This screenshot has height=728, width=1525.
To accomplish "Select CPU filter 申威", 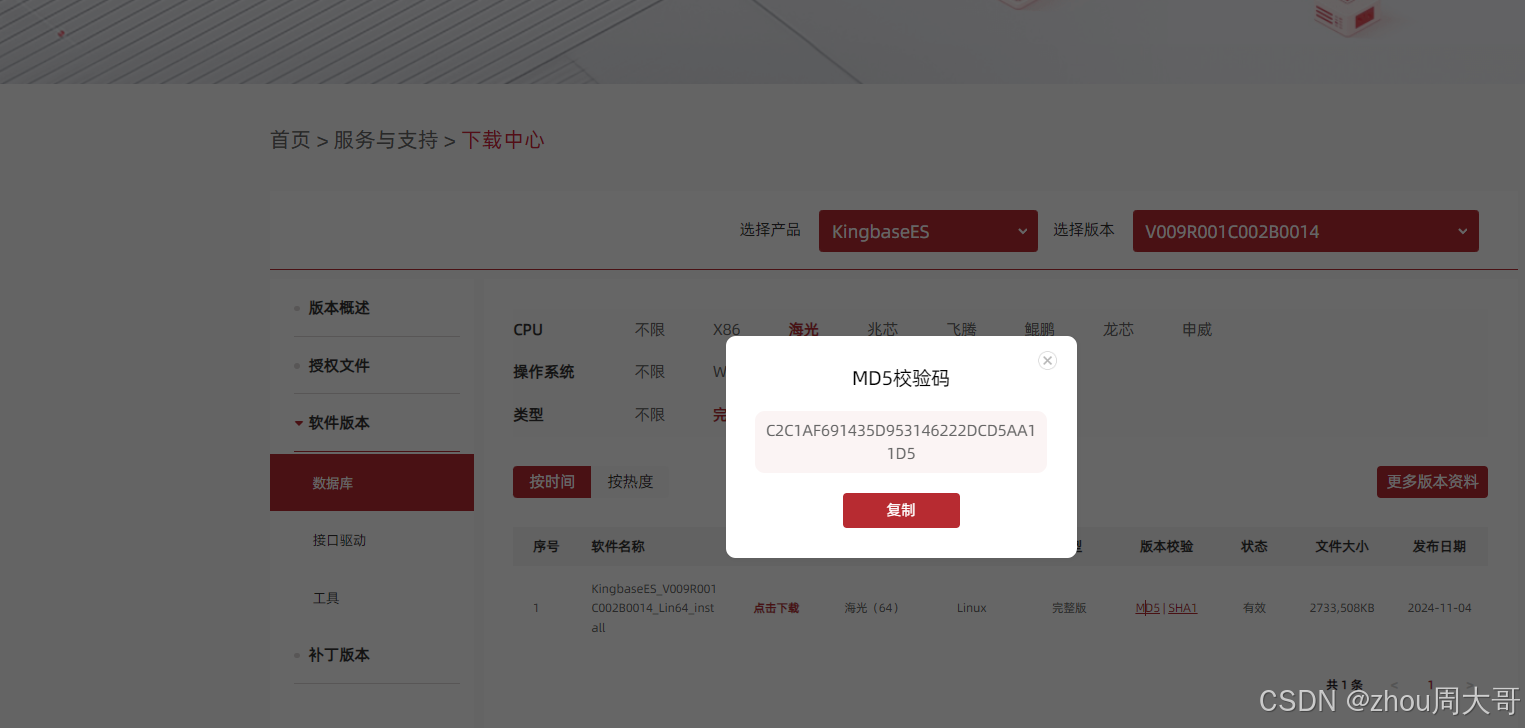I will tap(1197, 330).
